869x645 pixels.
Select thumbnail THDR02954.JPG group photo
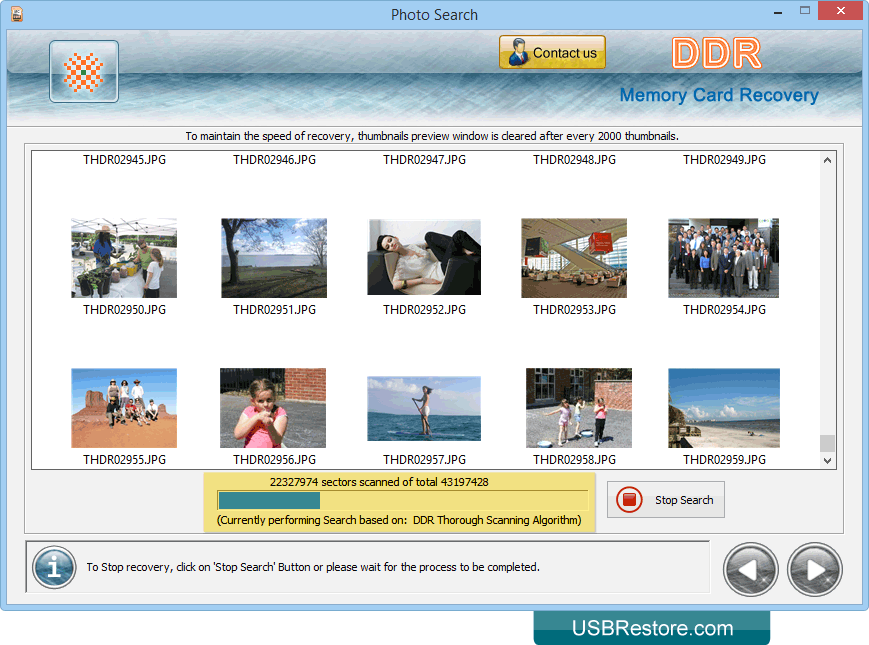pyautogui.click(x=724, y=258)
